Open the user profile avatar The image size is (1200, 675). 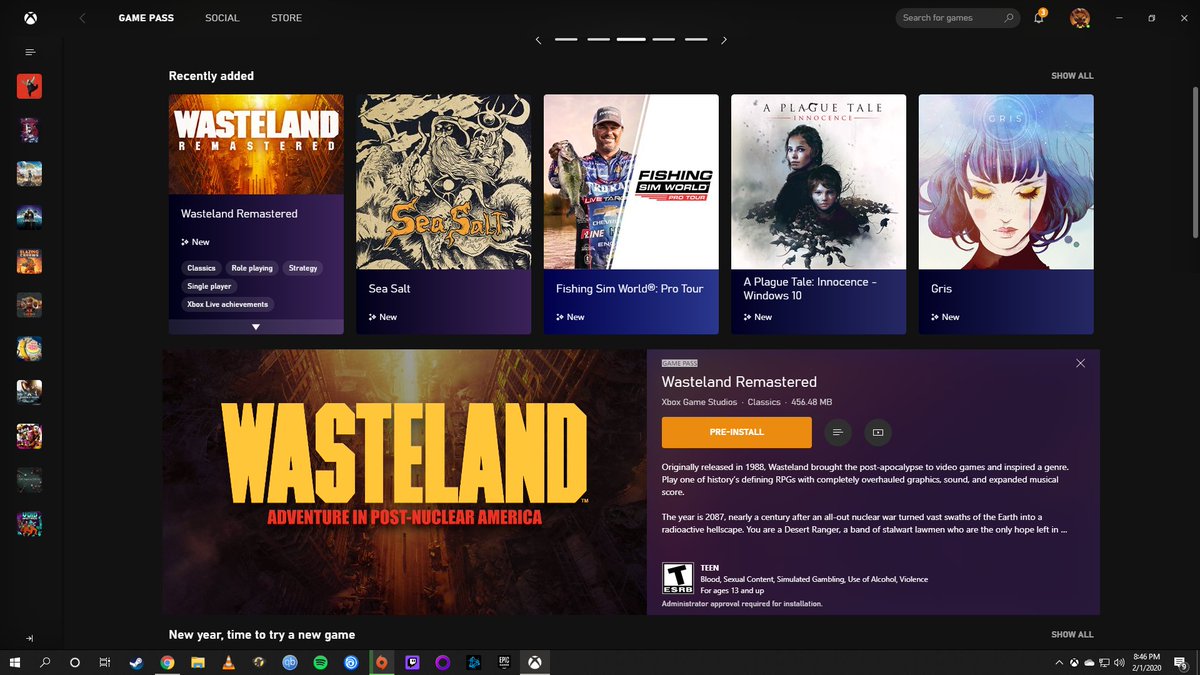pyautogui.click(x=1079, y=18)
